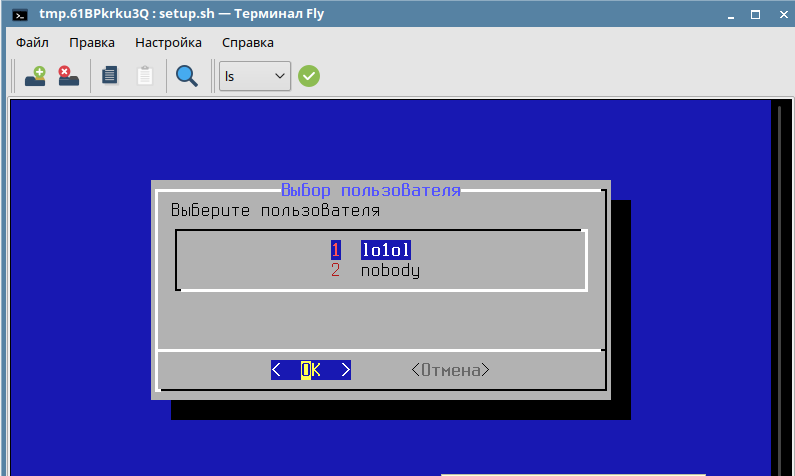This screenshot has height=476, width=795.
Task: Click the paste clipboard icon
Action: [144, 76]
